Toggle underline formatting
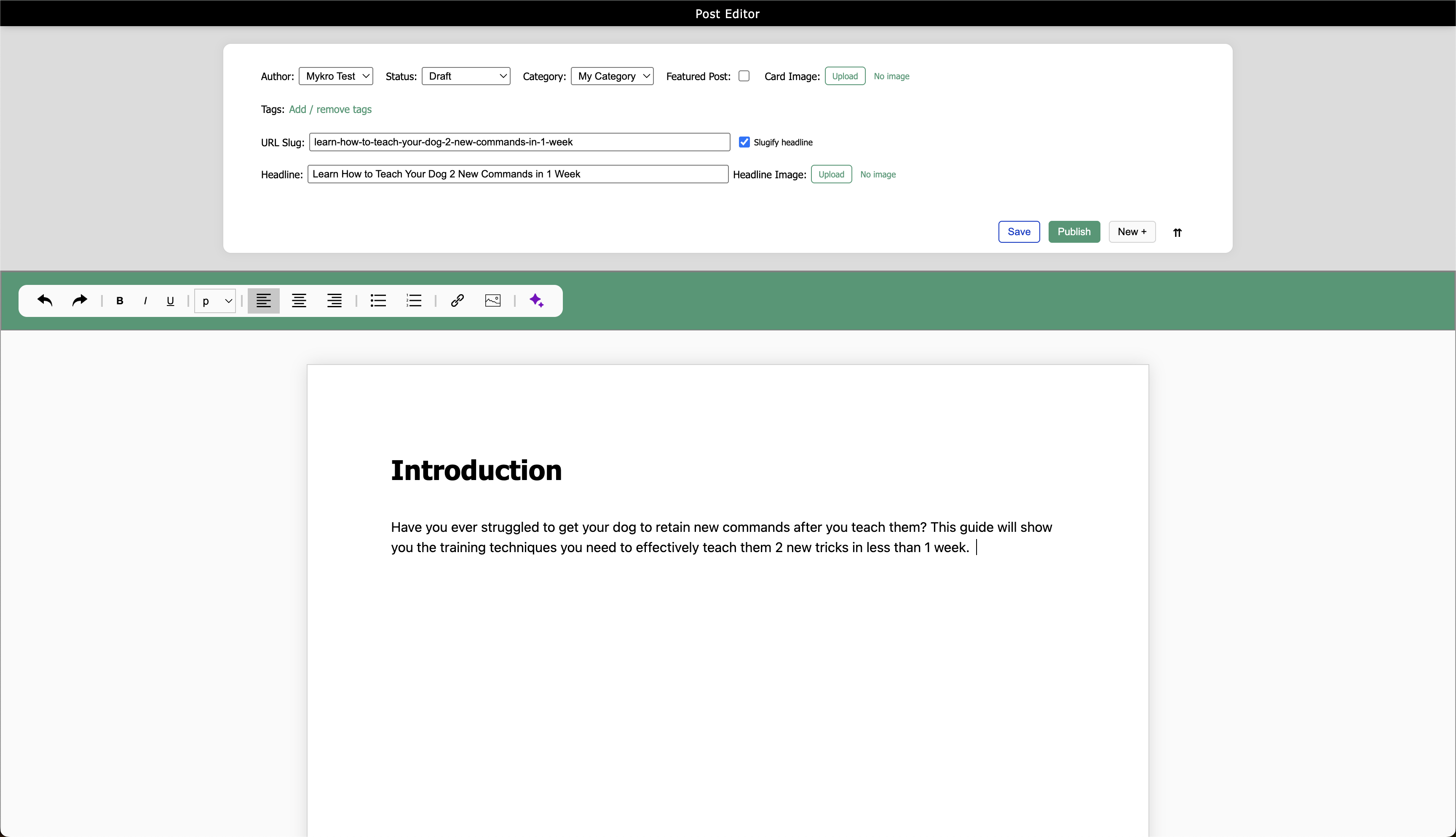Viewport: 1456px width, 837px height. point(170,300)
